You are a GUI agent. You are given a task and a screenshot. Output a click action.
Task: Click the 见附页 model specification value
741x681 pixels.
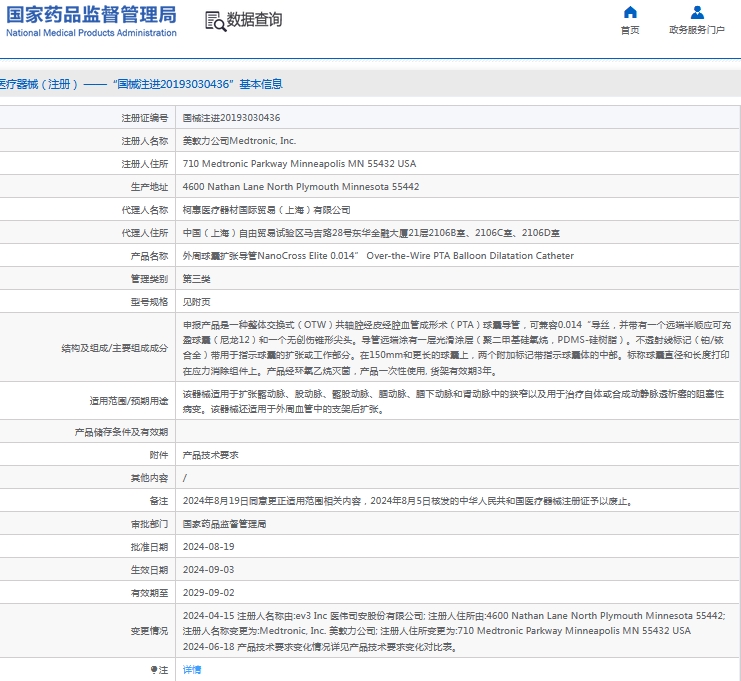(197, 302)
